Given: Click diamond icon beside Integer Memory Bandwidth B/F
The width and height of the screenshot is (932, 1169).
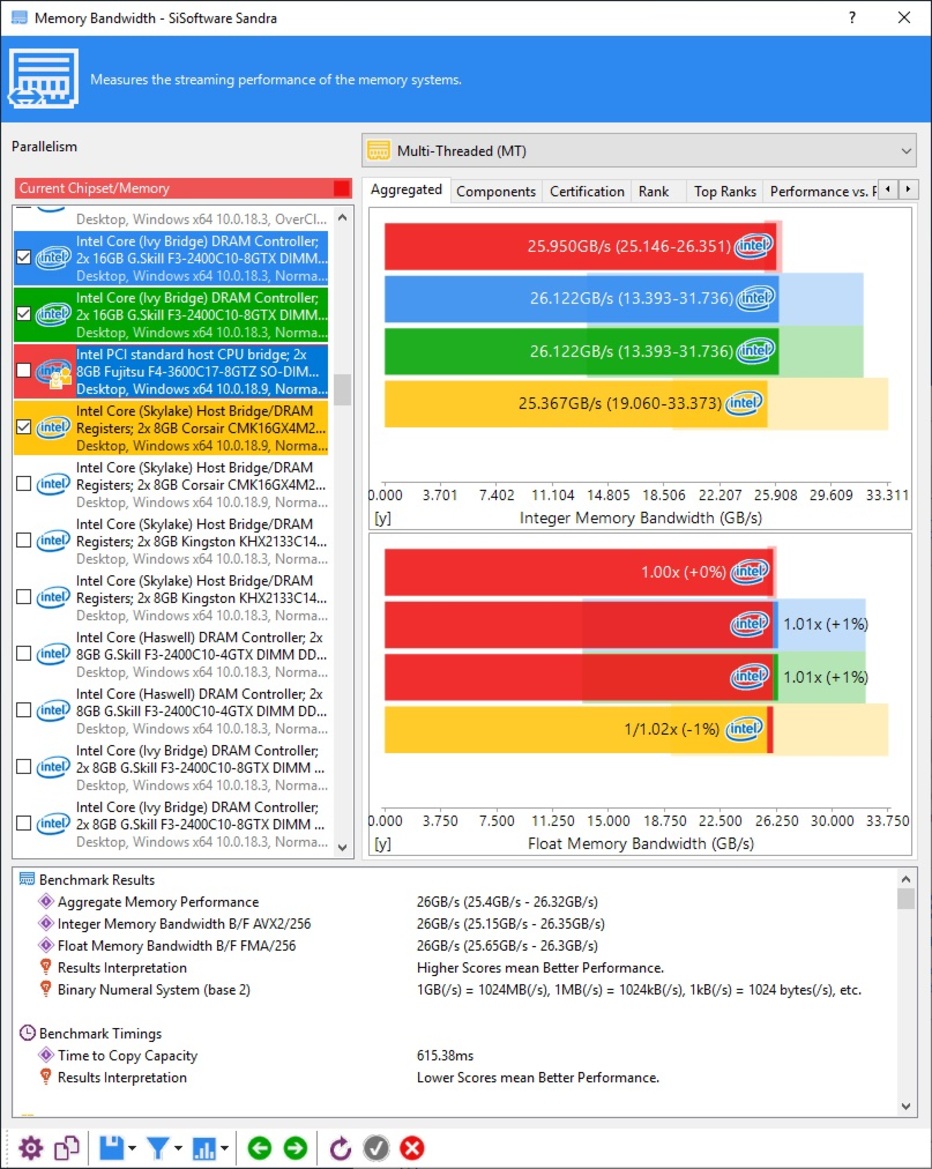Looking at the screenshot, I should pos(45,924).
